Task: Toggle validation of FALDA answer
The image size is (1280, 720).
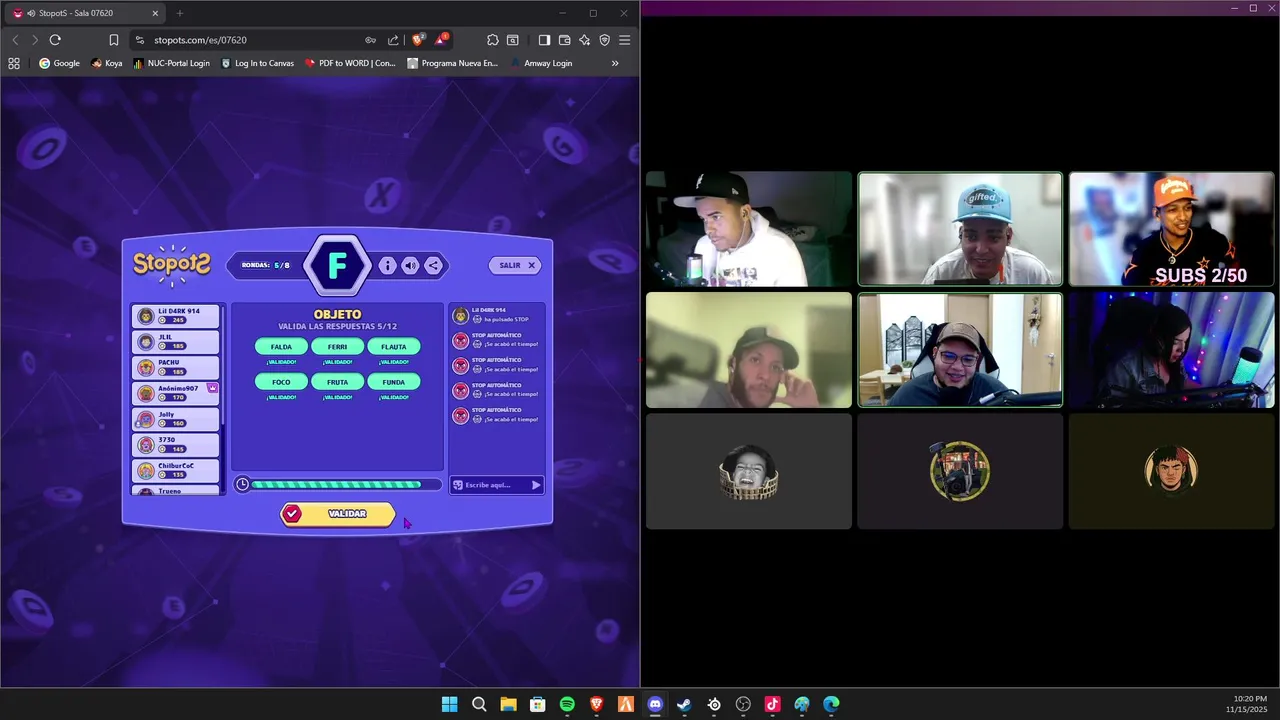Action: (x=281, y=347)
